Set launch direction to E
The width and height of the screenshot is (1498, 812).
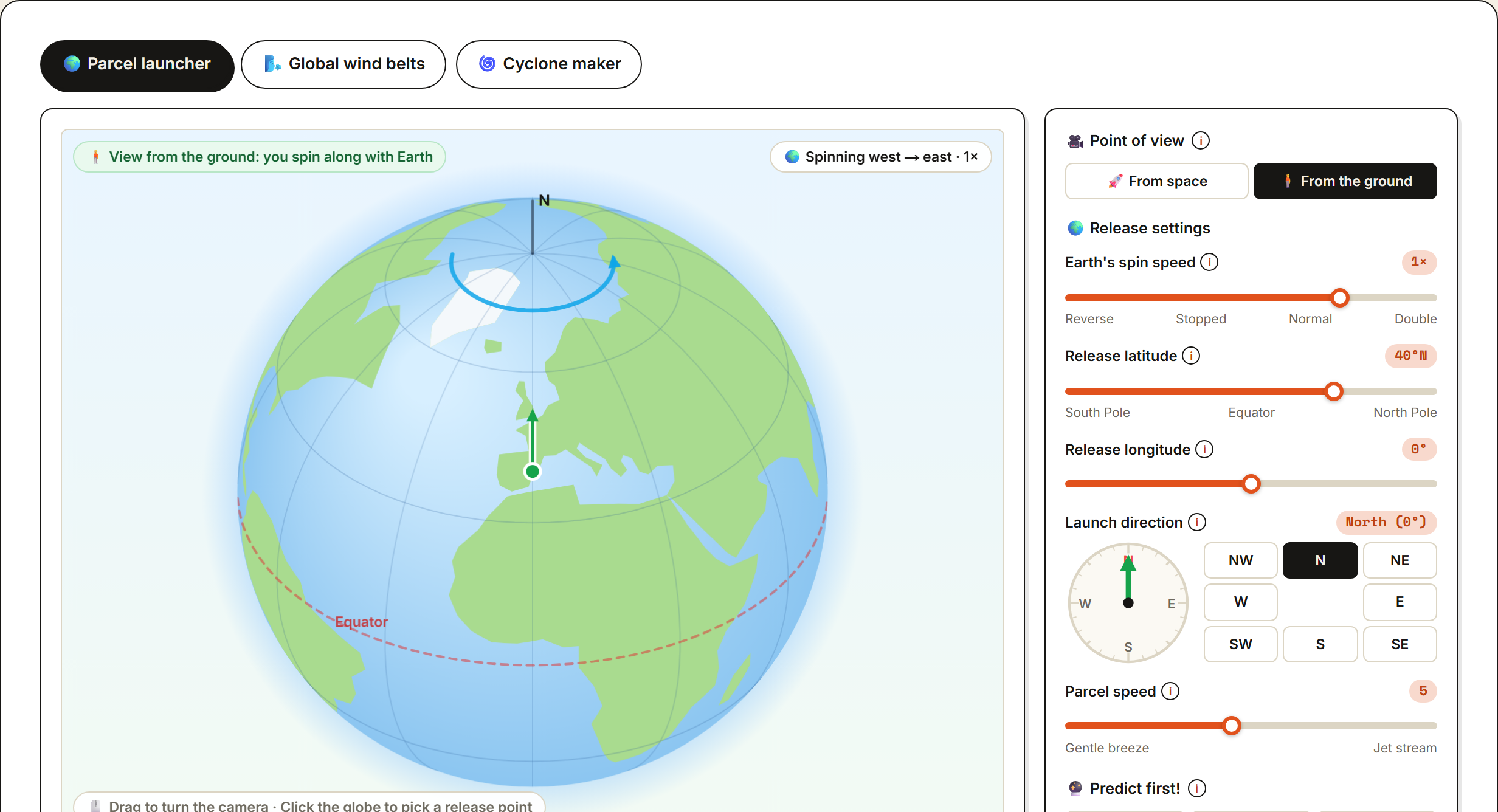(x=1400, y=602)
